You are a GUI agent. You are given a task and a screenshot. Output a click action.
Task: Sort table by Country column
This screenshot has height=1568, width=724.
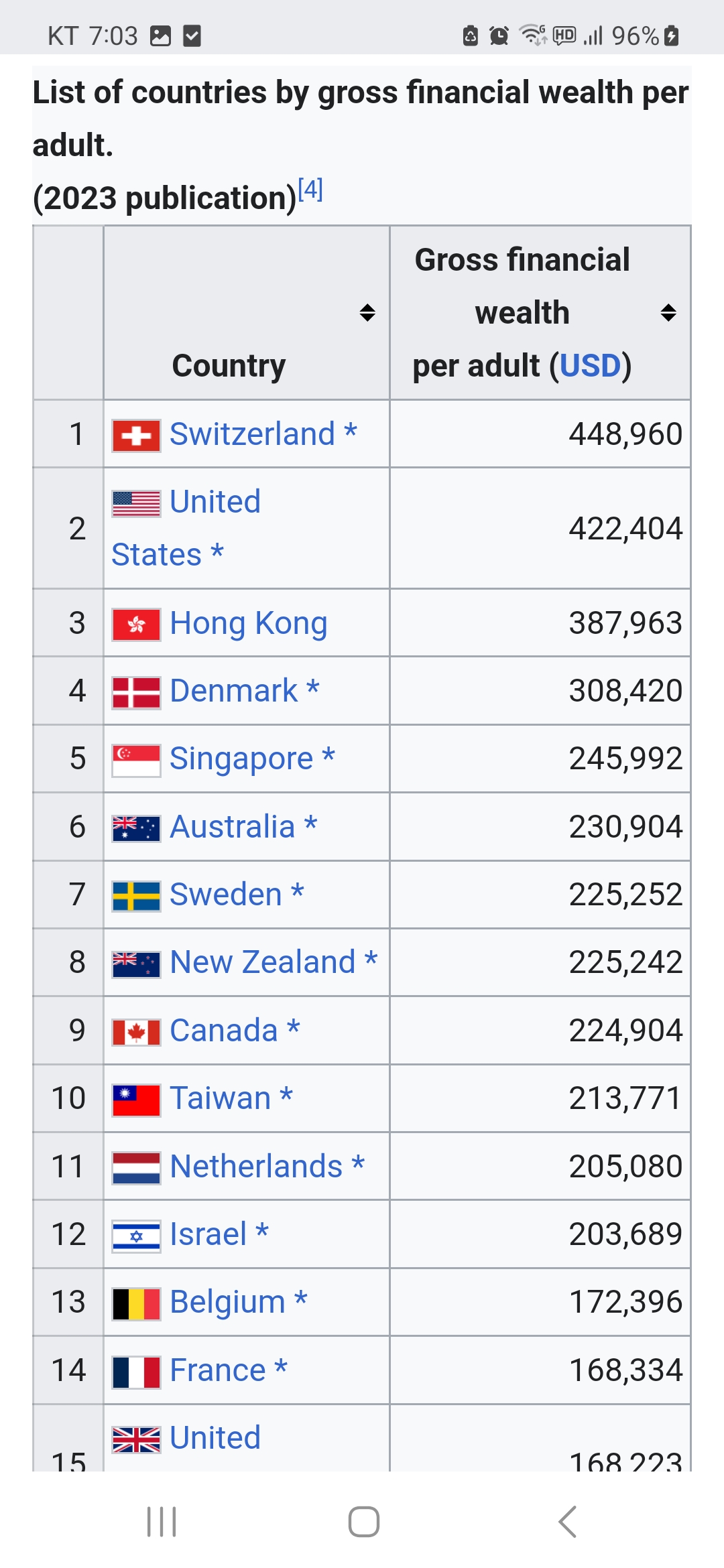pyautogui.click(x=367, y=312)
